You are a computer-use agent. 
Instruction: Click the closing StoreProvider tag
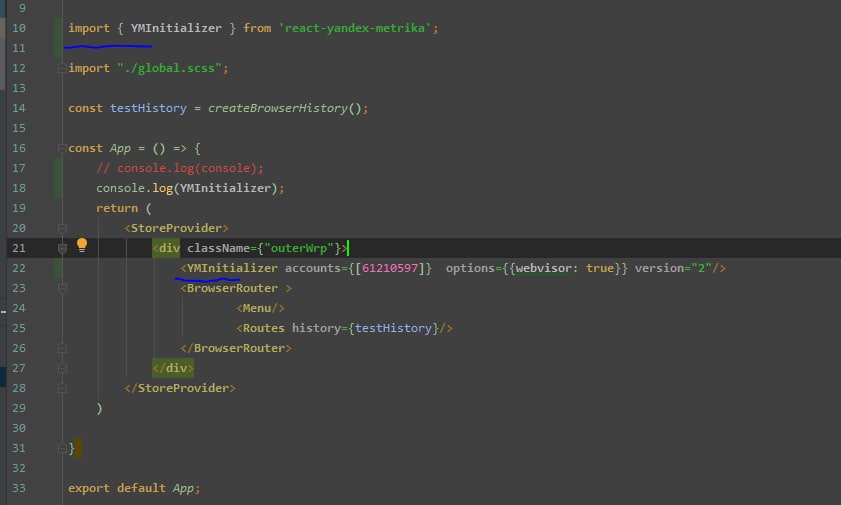pos(180,388)
